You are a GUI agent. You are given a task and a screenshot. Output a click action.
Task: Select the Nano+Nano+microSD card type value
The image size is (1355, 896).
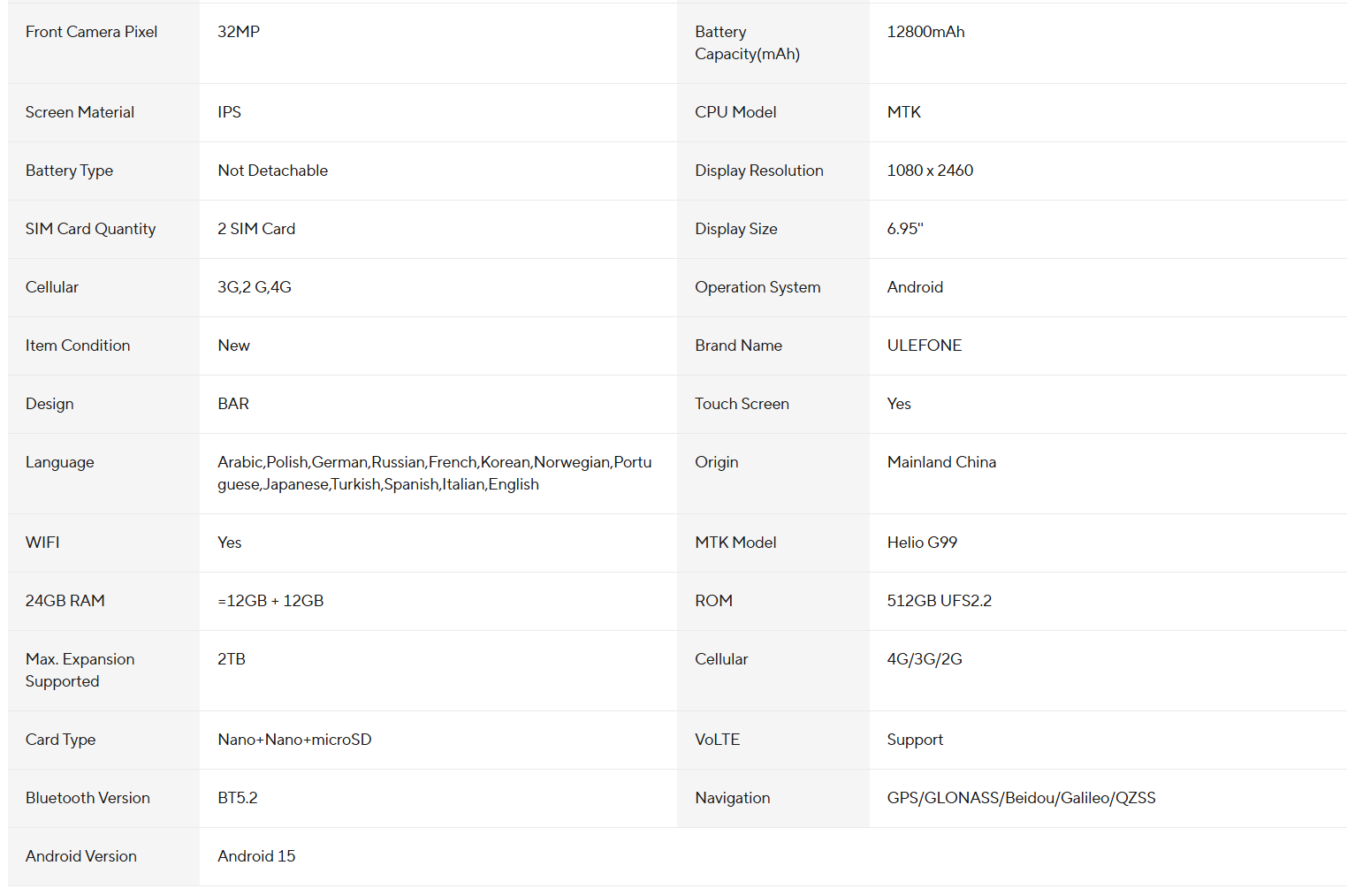pos(294,740)
